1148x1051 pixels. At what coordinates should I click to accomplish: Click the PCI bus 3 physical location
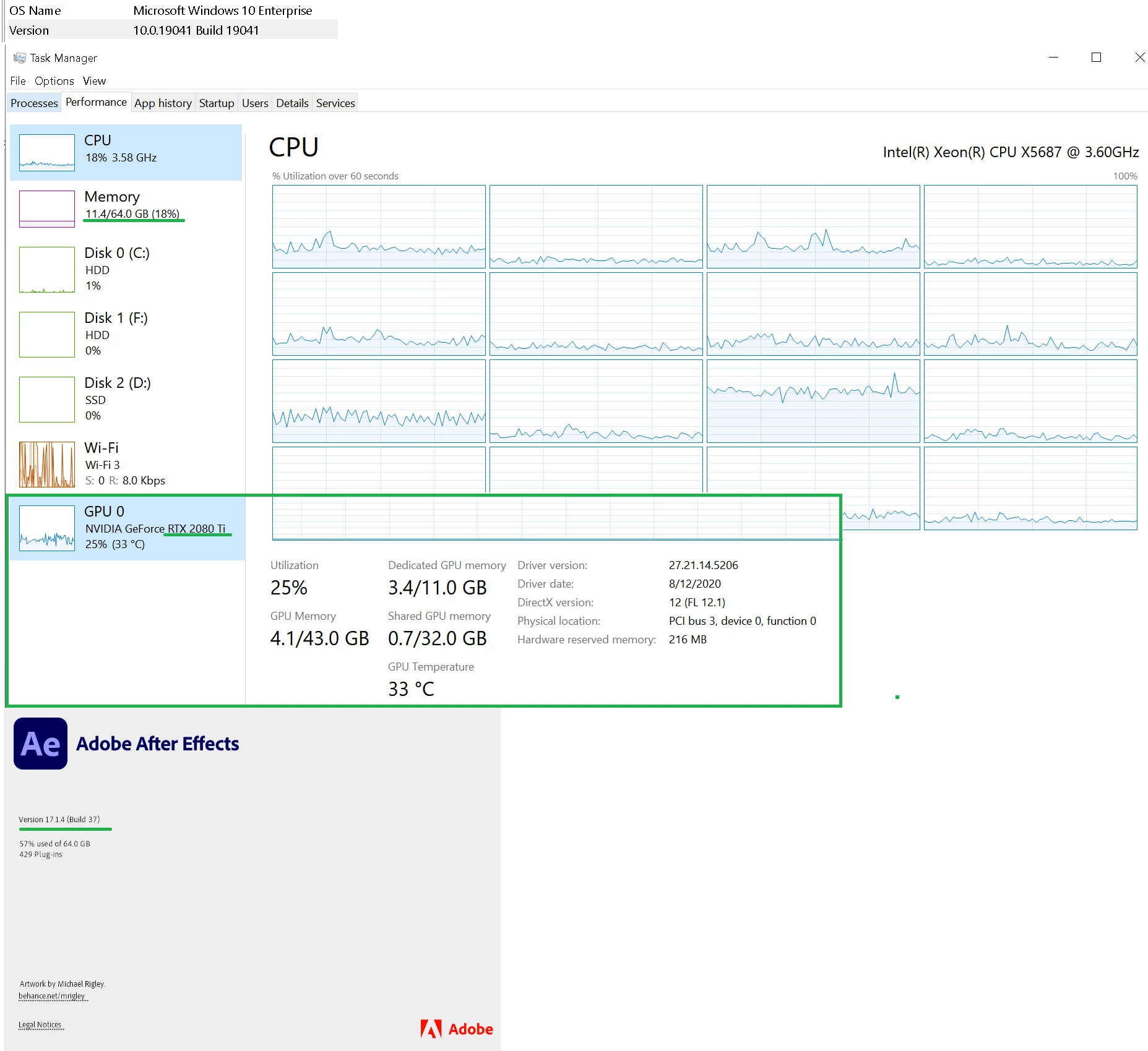coord(743,621)
